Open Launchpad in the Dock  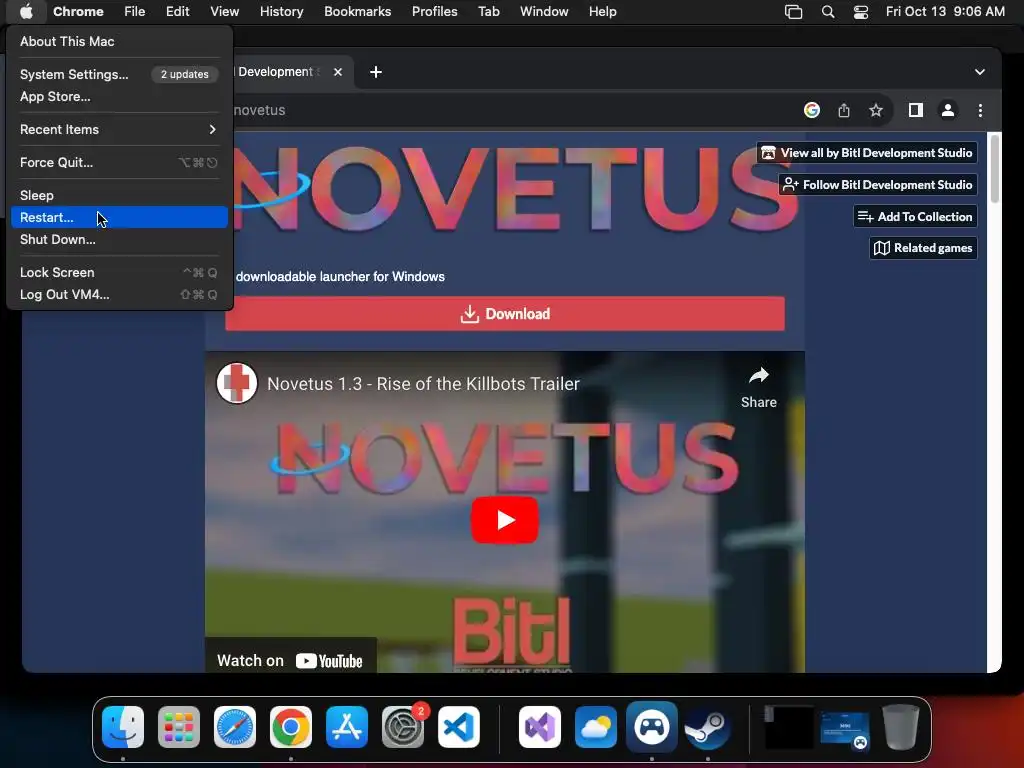[x=178, y=727]
